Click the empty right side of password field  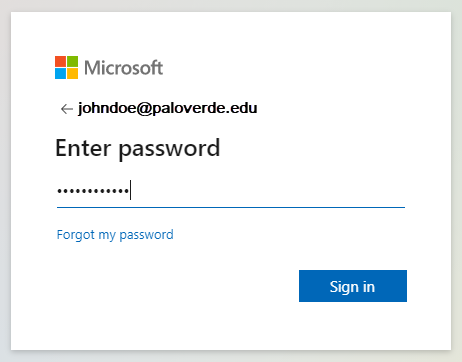point(267,191)
